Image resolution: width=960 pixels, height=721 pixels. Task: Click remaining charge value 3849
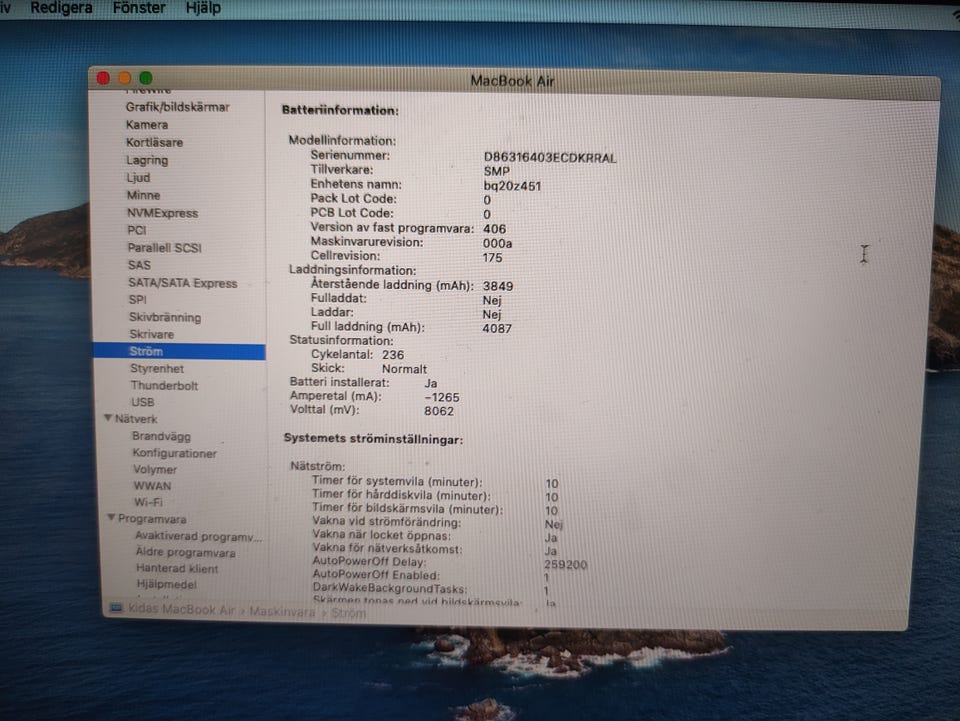(x=498, y=286)
